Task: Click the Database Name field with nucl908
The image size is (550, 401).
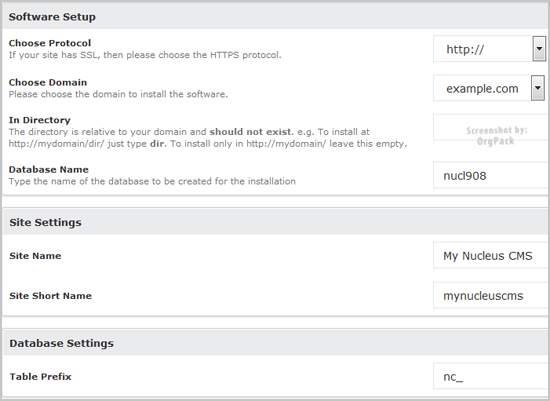Action: [x=491, y=175]
